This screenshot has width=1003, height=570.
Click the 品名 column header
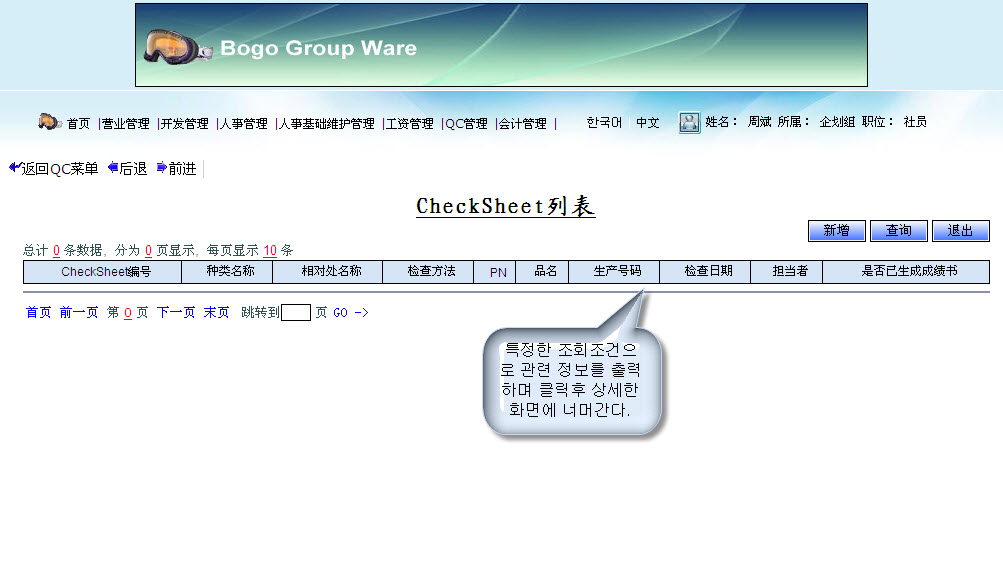[x=542, y=272]
